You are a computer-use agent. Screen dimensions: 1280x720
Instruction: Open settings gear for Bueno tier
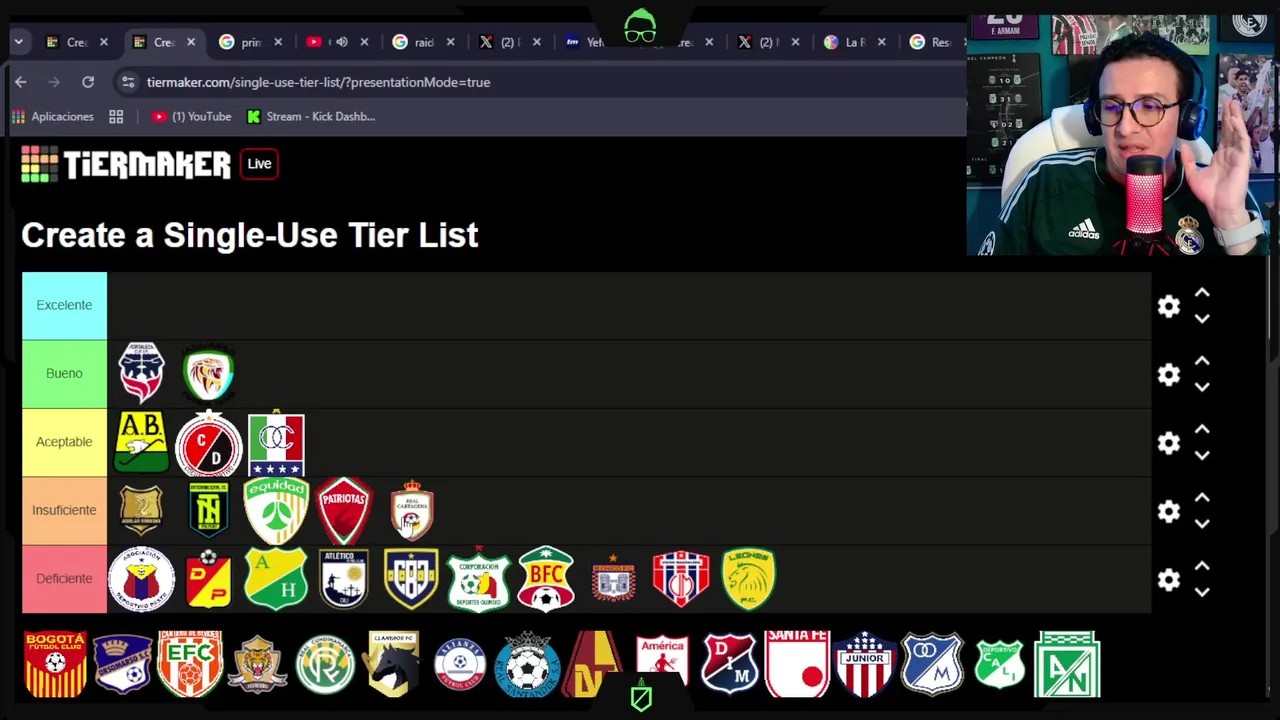[x=1169, y=374]
